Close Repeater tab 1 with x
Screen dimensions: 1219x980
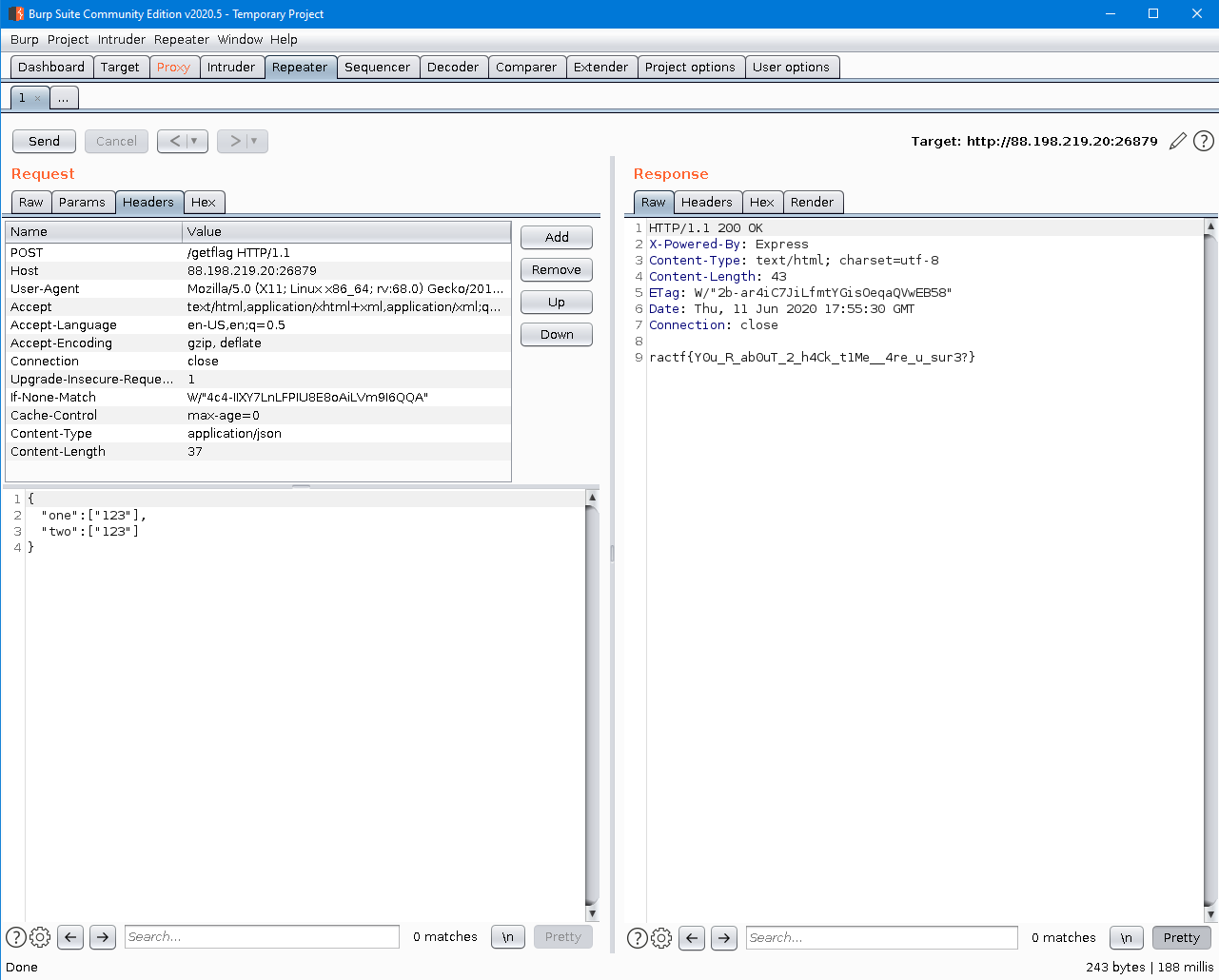tap(37, 98)
